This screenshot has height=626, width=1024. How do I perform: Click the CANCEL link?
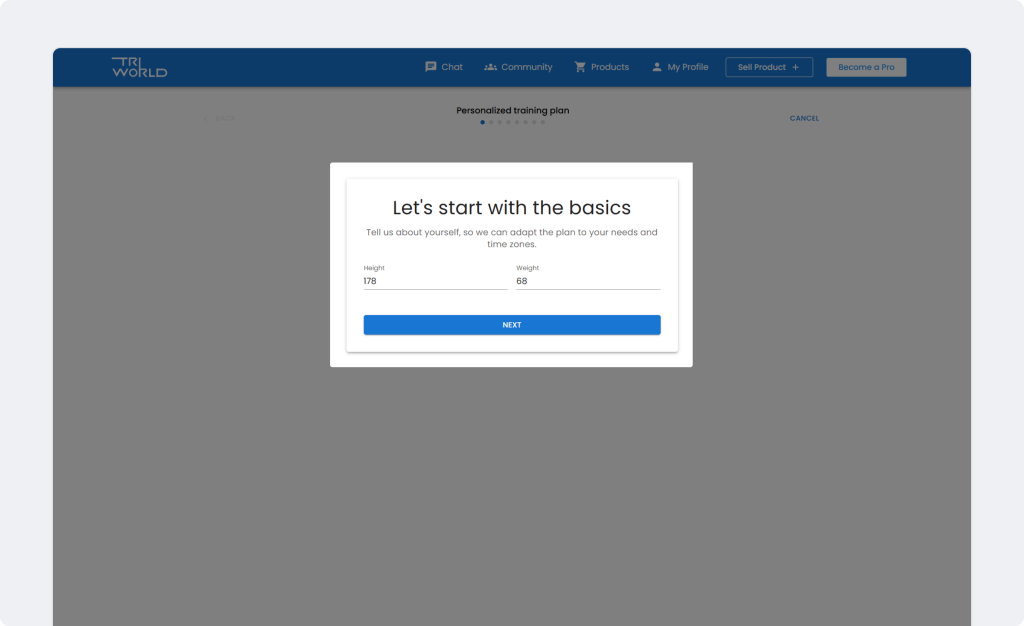coord(804,118)
